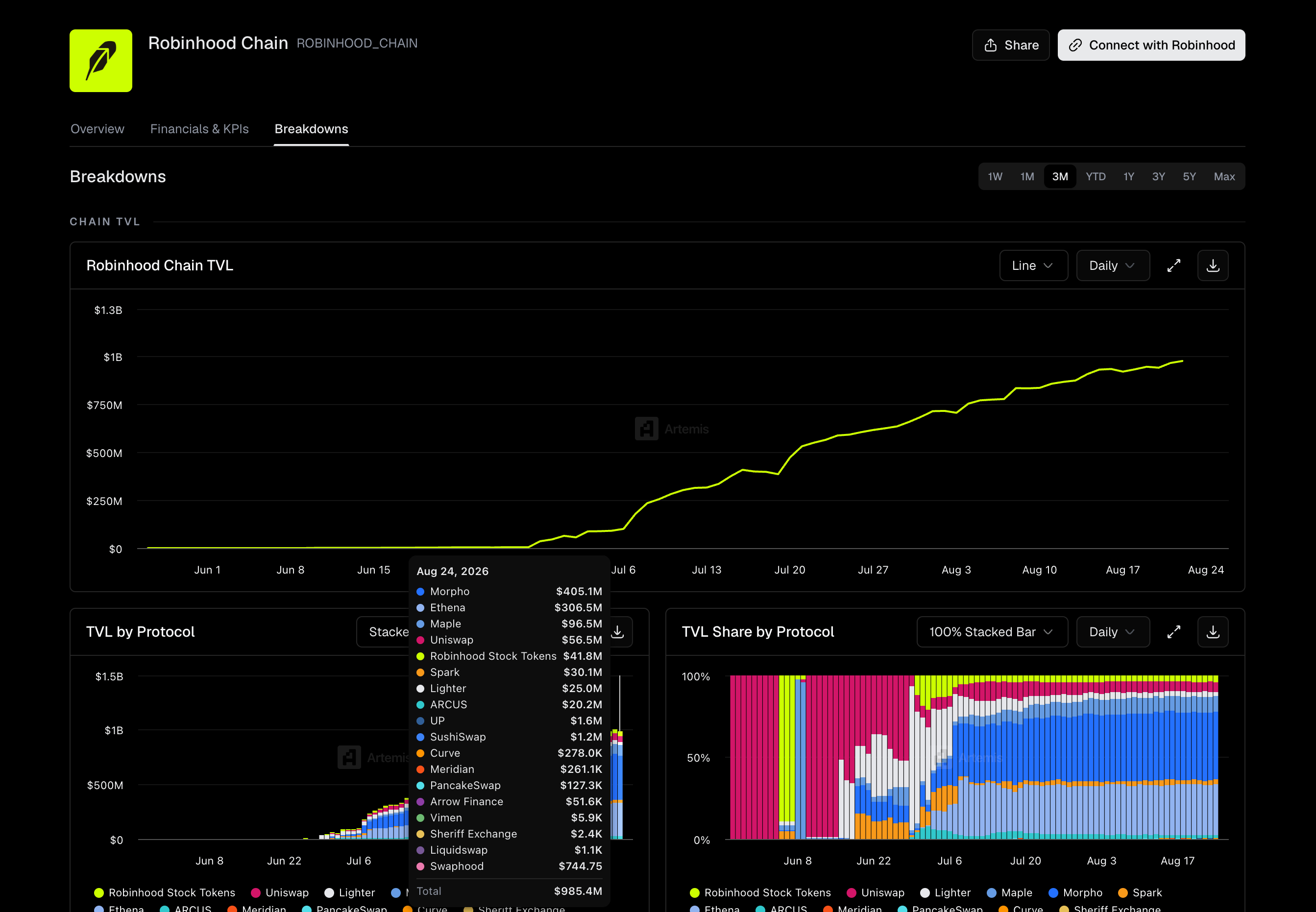1316x912 pixels.
Task: Open Daily interval dropdown for Chain TVL
Action: (1113, 265)
